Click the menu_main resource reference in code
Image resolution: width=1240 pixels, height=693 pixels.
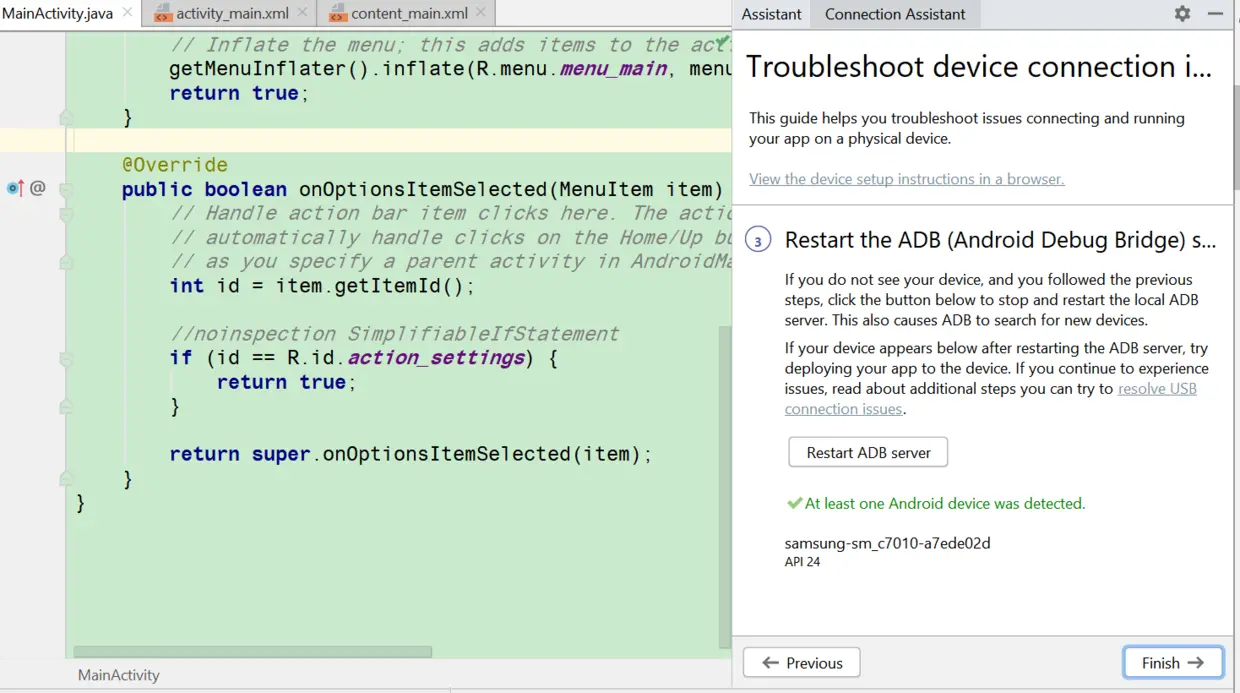(614, 69)
